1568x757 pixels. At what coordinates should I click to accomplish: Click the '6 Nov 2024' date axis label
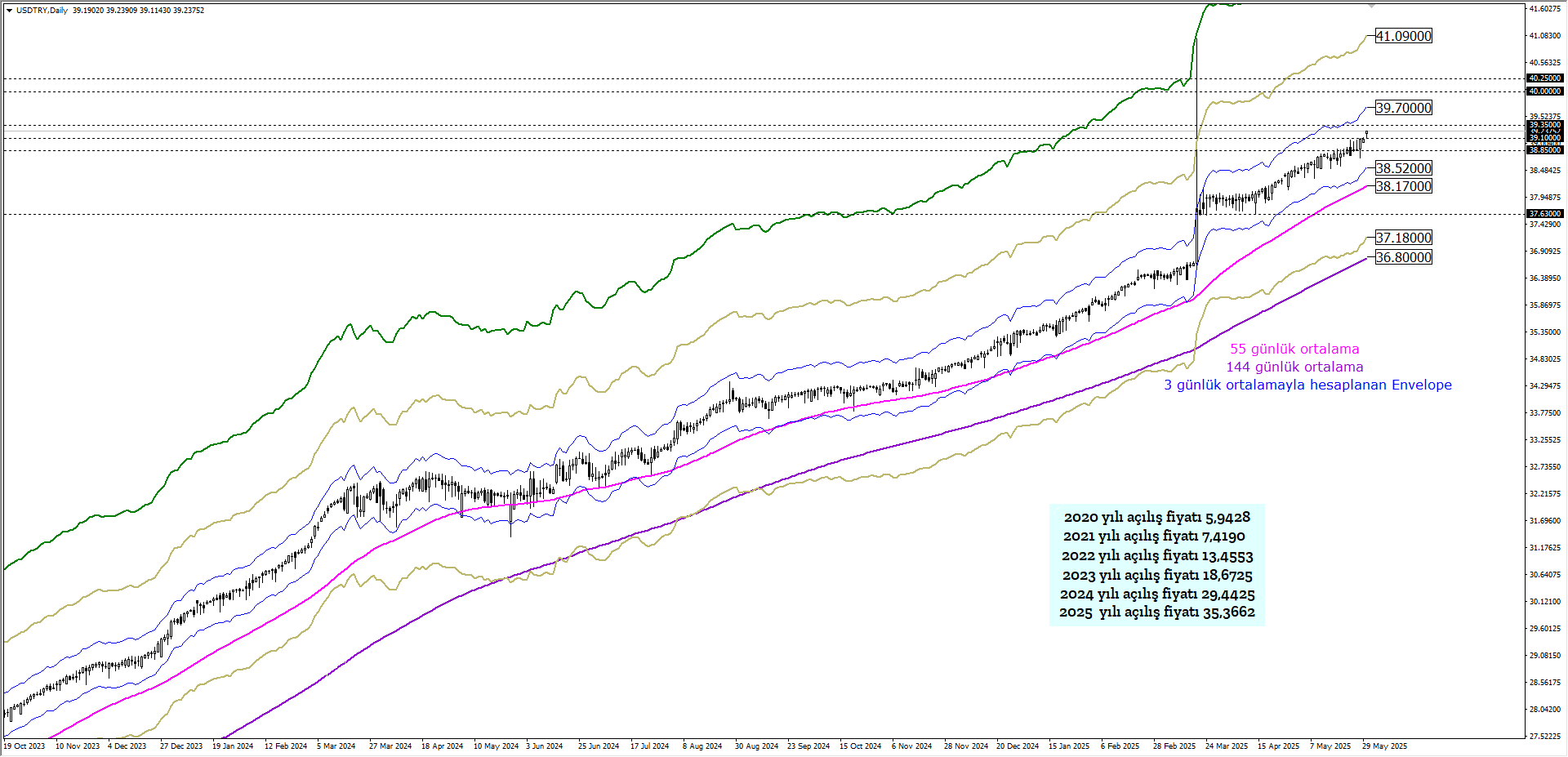(x=912, y=746)
